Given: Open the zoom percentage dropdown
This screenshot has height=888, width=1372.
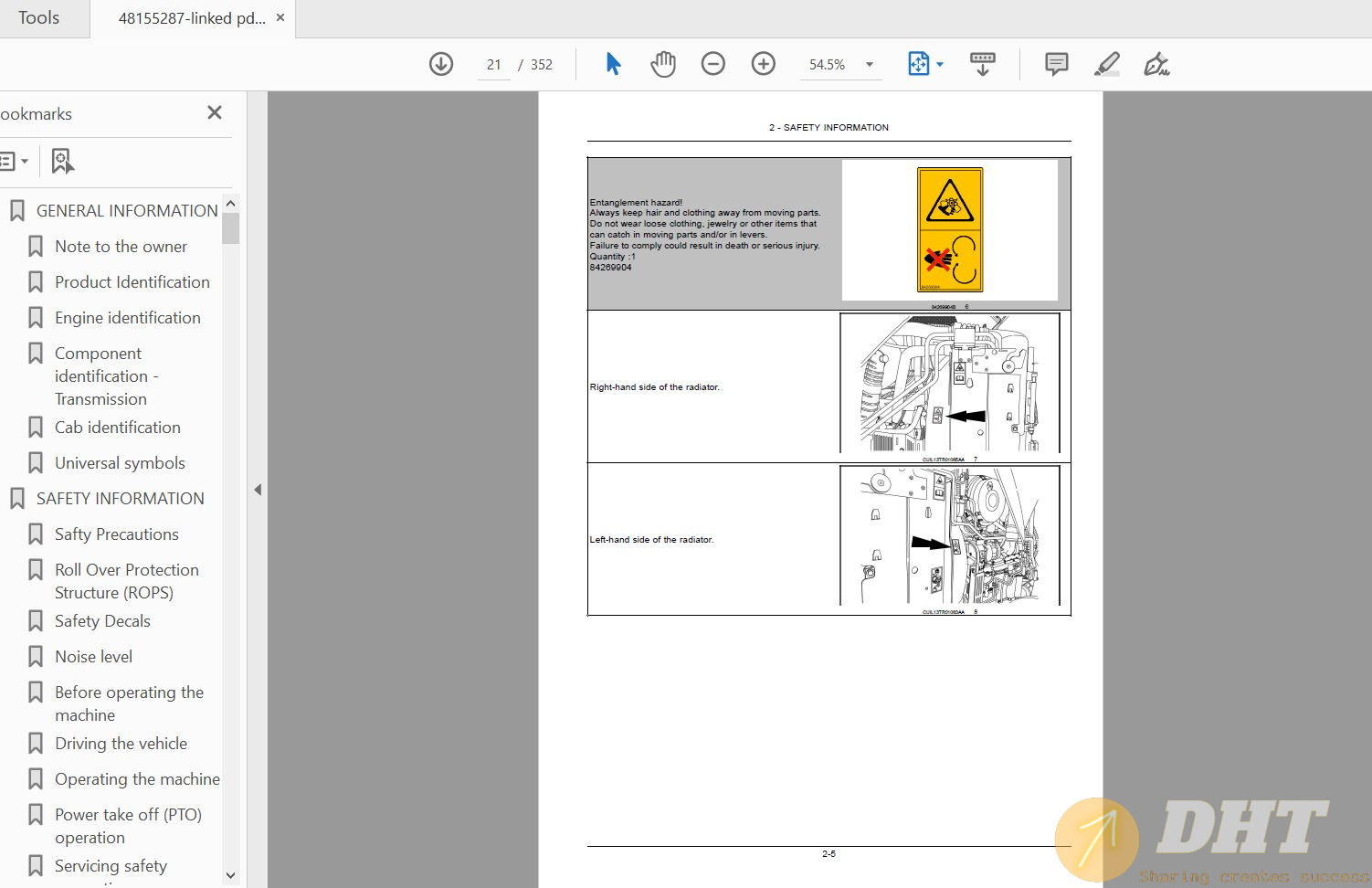Looking at the screenshot, I should [x=870, y=65].
